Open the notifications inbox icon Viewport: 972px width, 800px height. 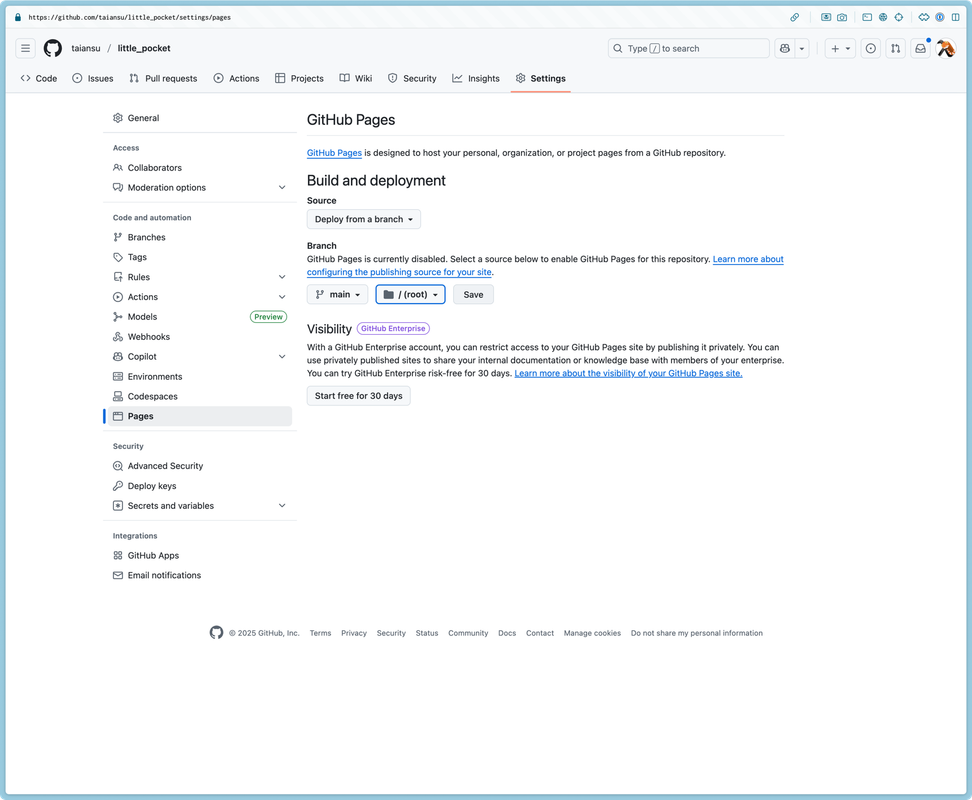click(x=921, y=48)
